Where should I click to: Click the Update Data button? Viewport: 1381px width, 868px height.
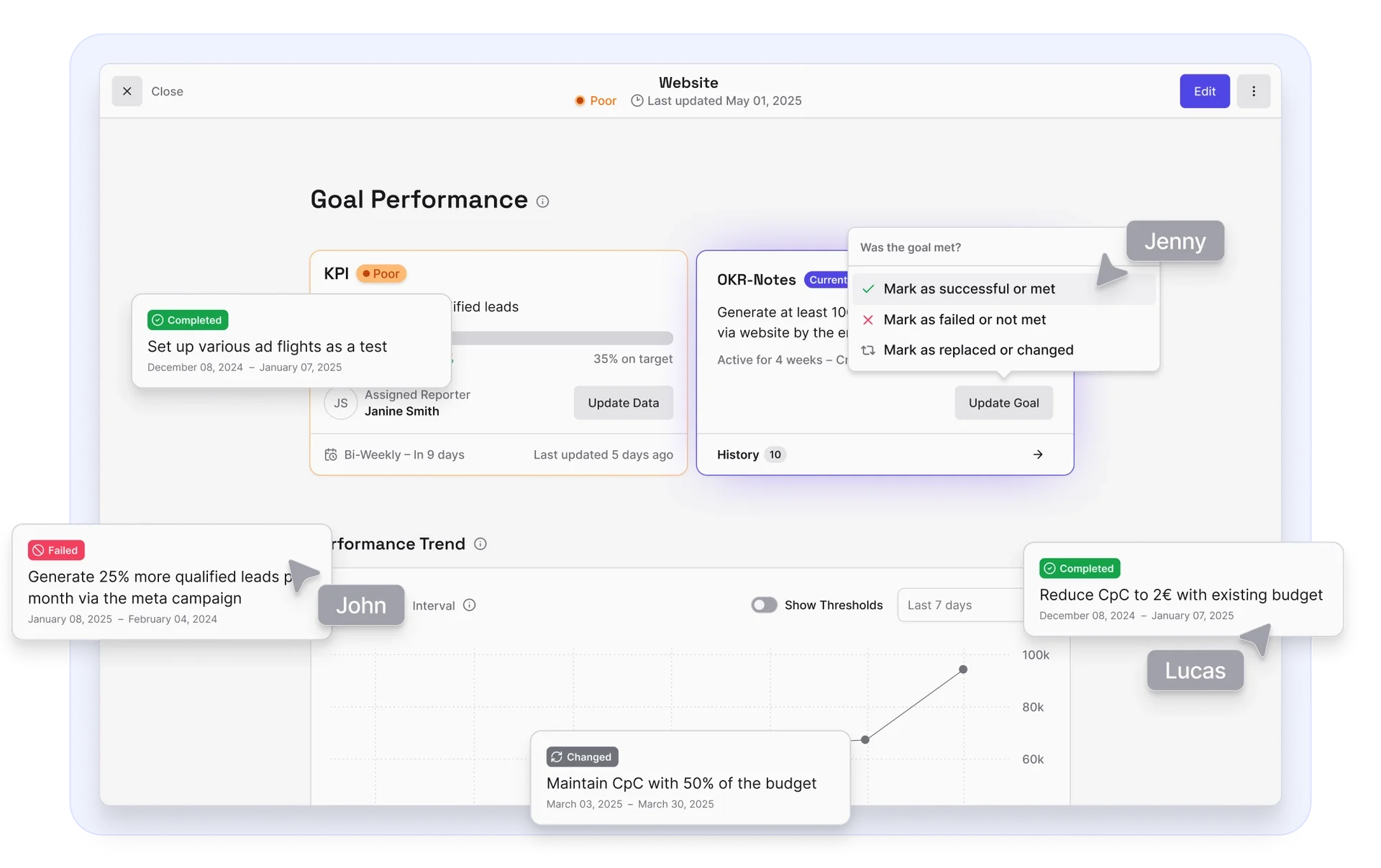[x=623, y=403]
